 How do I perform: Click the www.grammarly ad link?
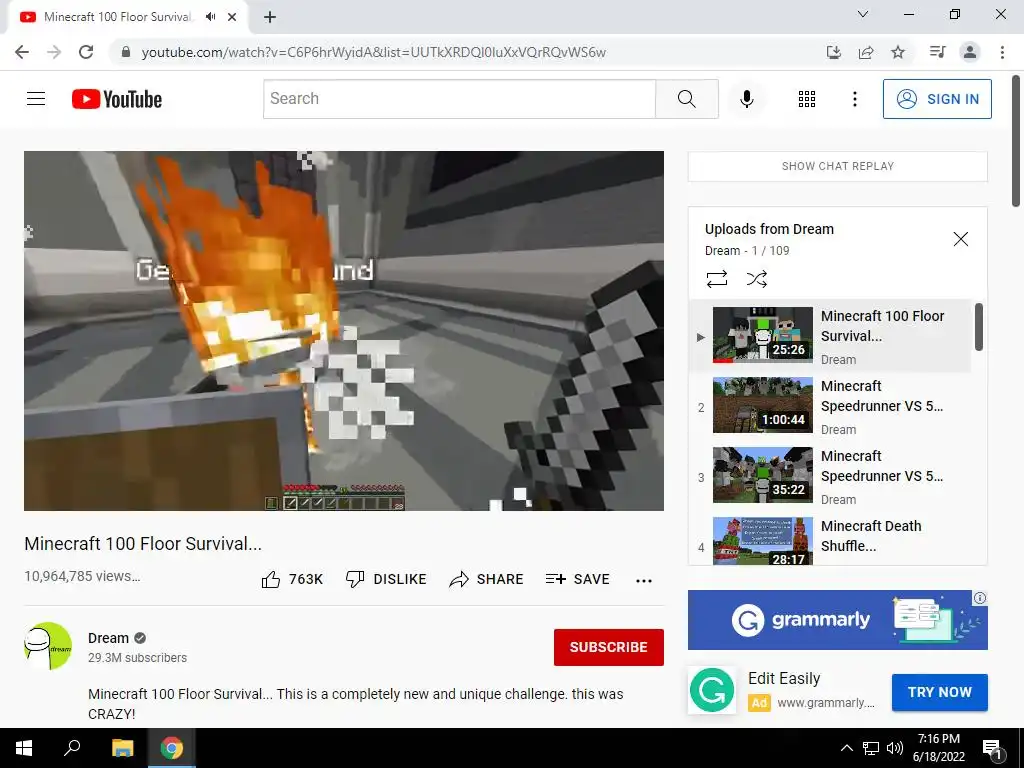[x=825, y=703]
